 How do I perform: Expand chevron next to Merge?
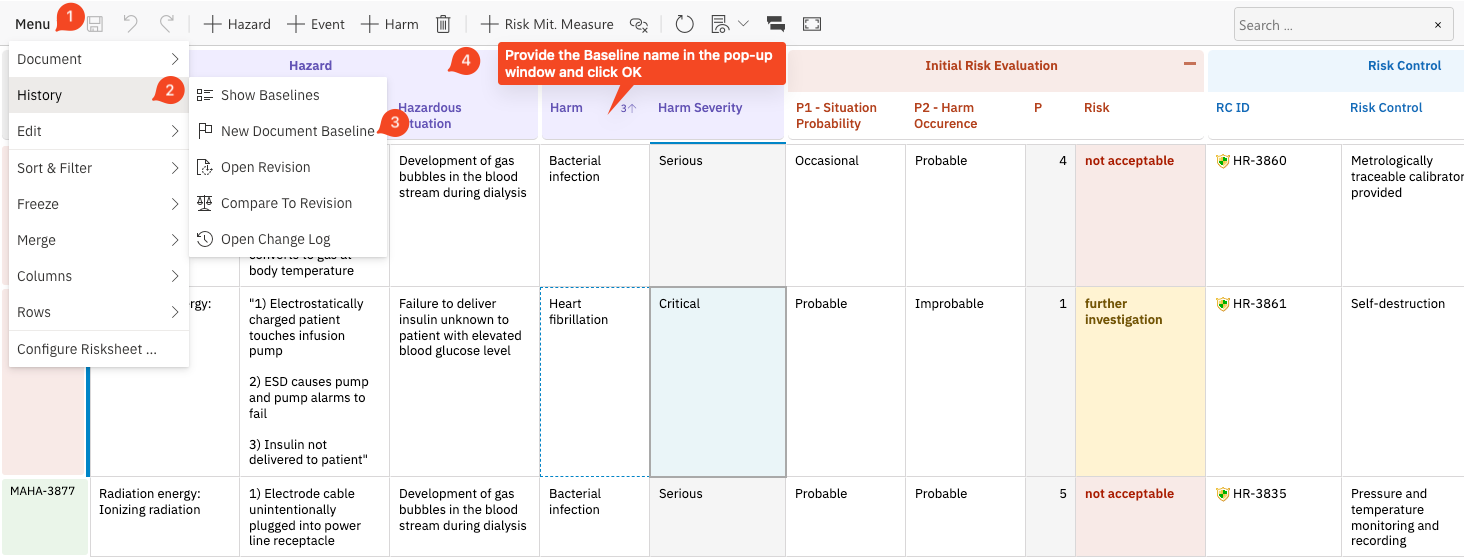click(x=174, y=240)
